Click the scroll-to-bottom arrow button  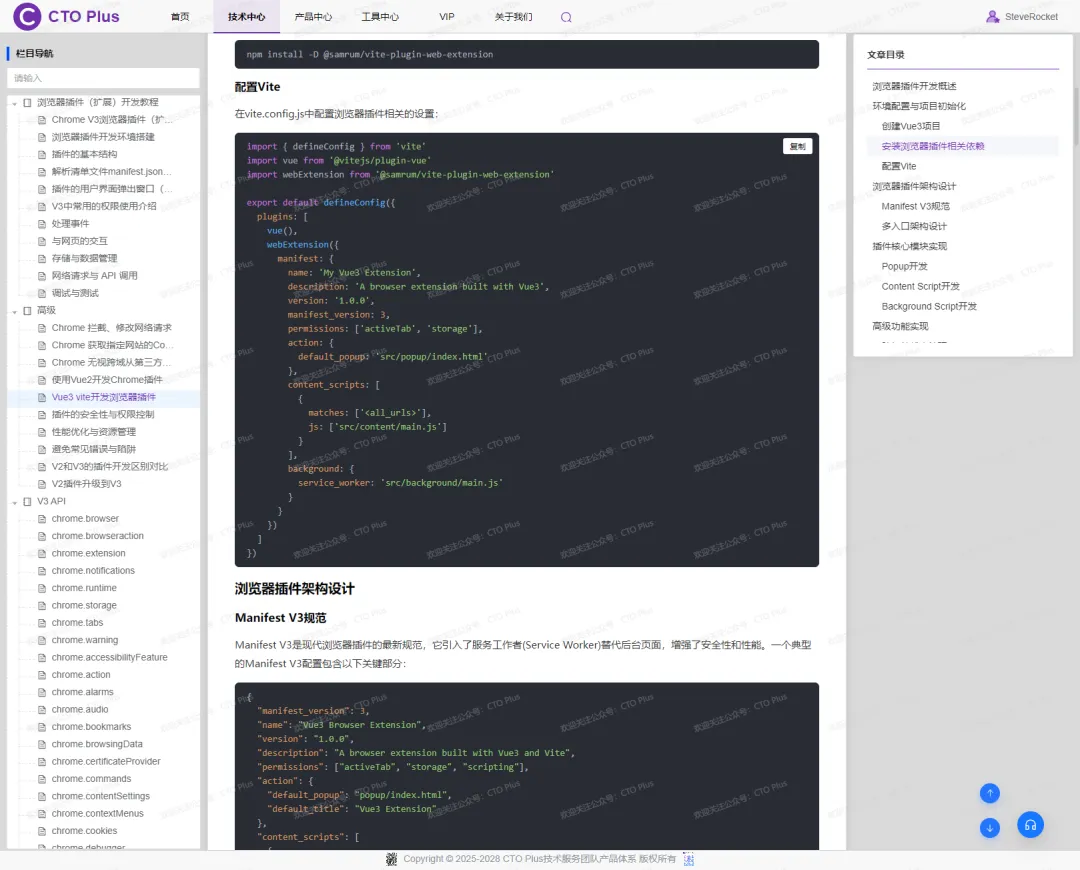click(x=990, y=828)
